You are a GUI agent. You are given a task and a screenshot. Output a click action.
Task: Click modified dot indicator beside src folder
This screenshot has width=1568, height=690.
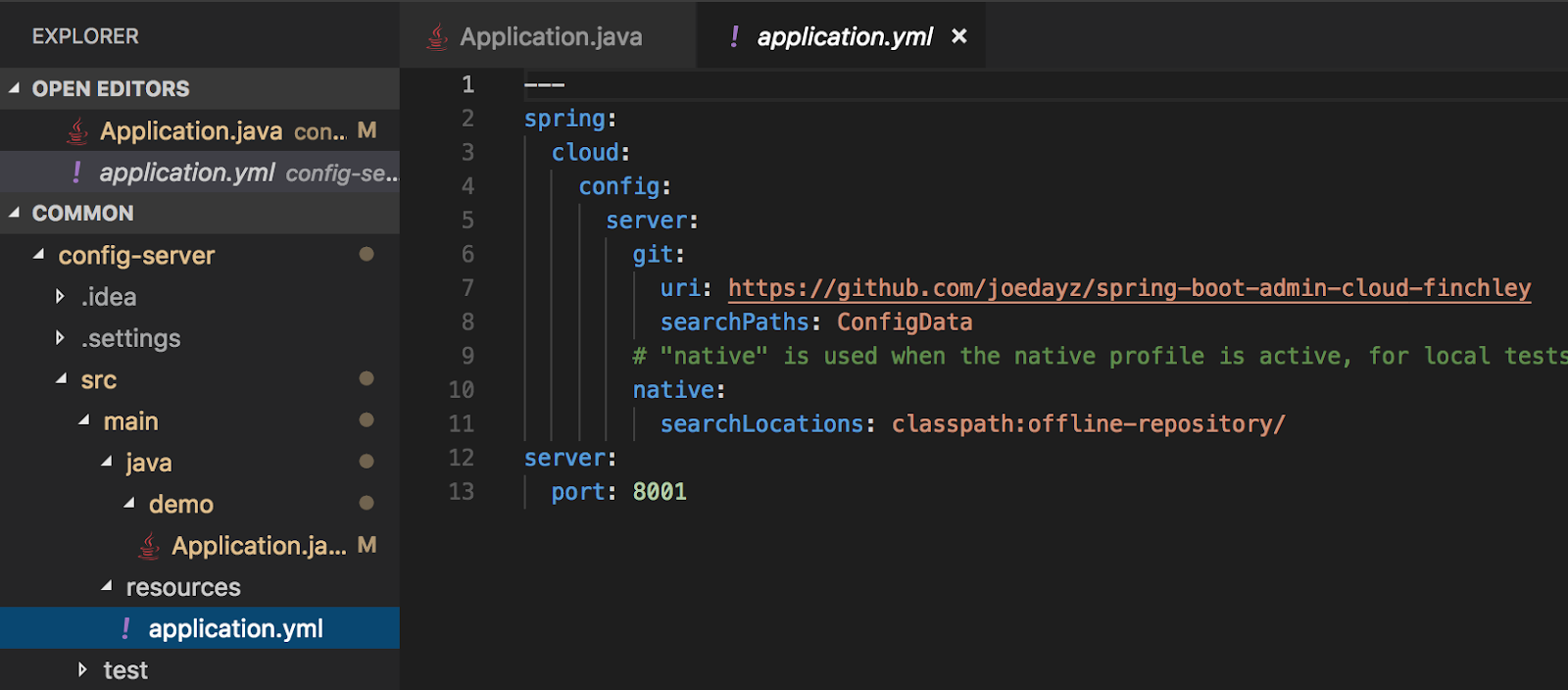[367, 379]
